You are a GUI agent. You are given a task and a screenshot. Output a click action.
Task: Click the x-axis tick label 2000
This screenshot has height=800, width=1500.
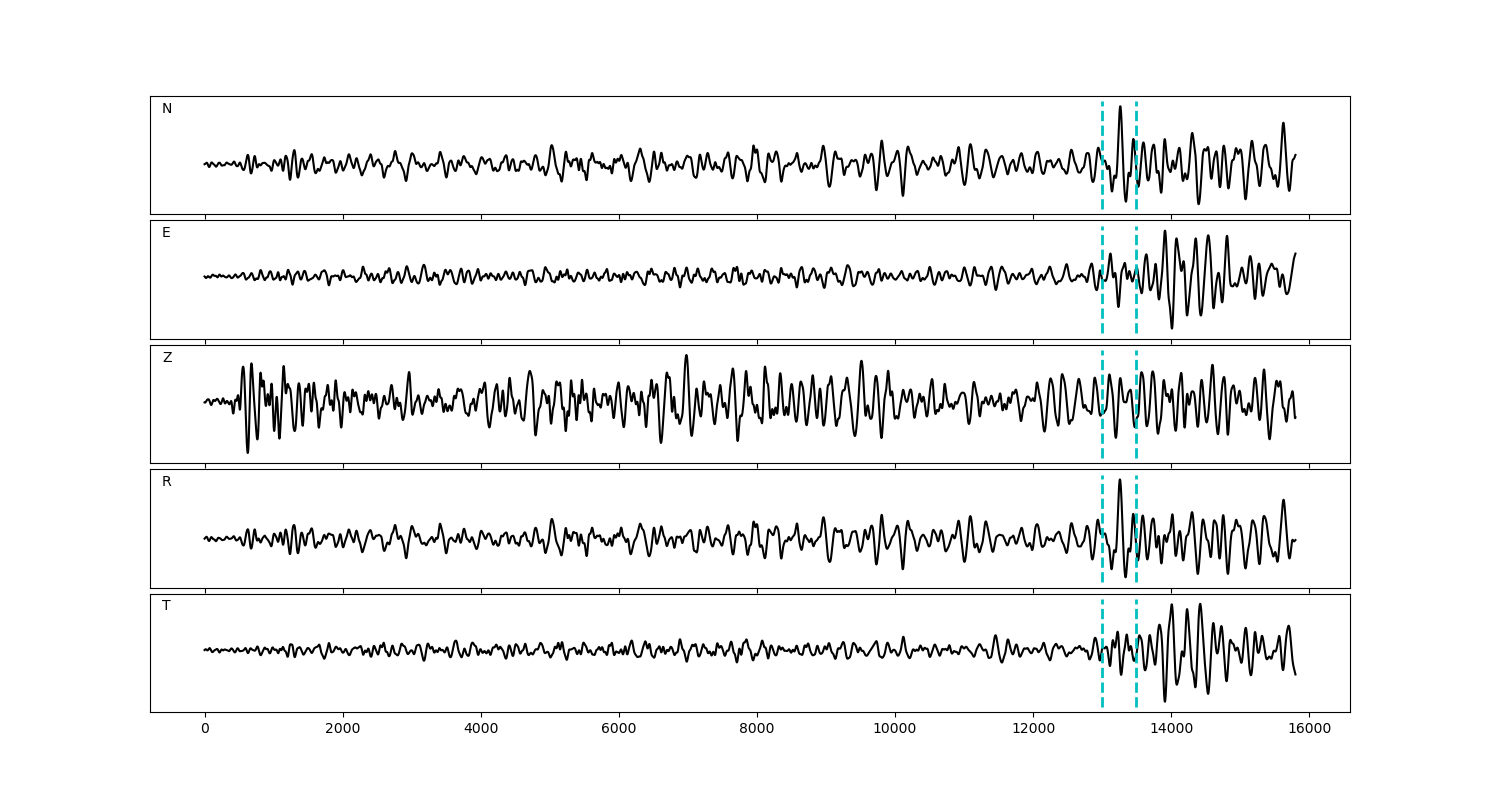(343, 729)
